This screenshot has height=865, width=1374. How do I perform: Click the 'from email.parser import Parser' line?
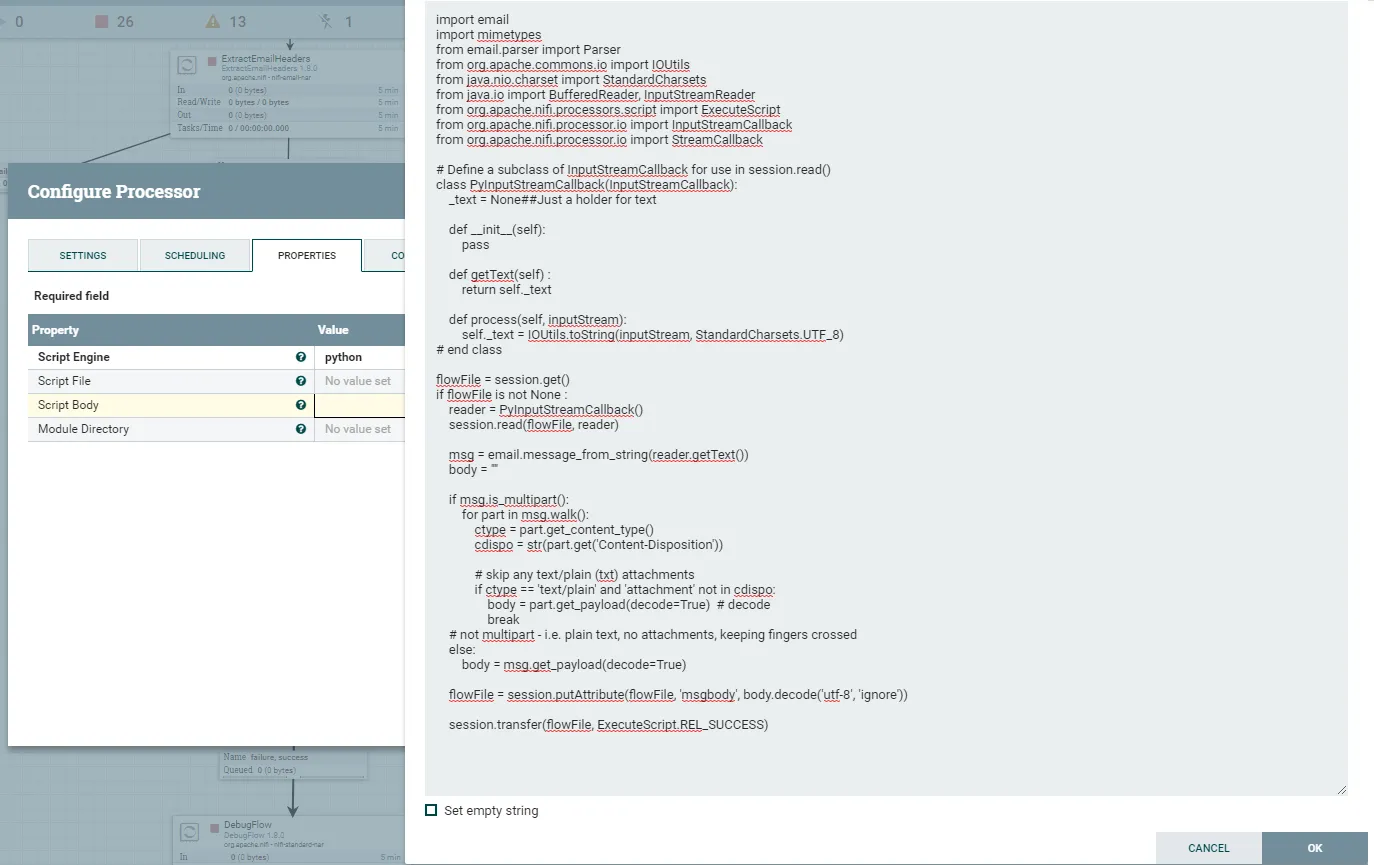pos(528,50)
